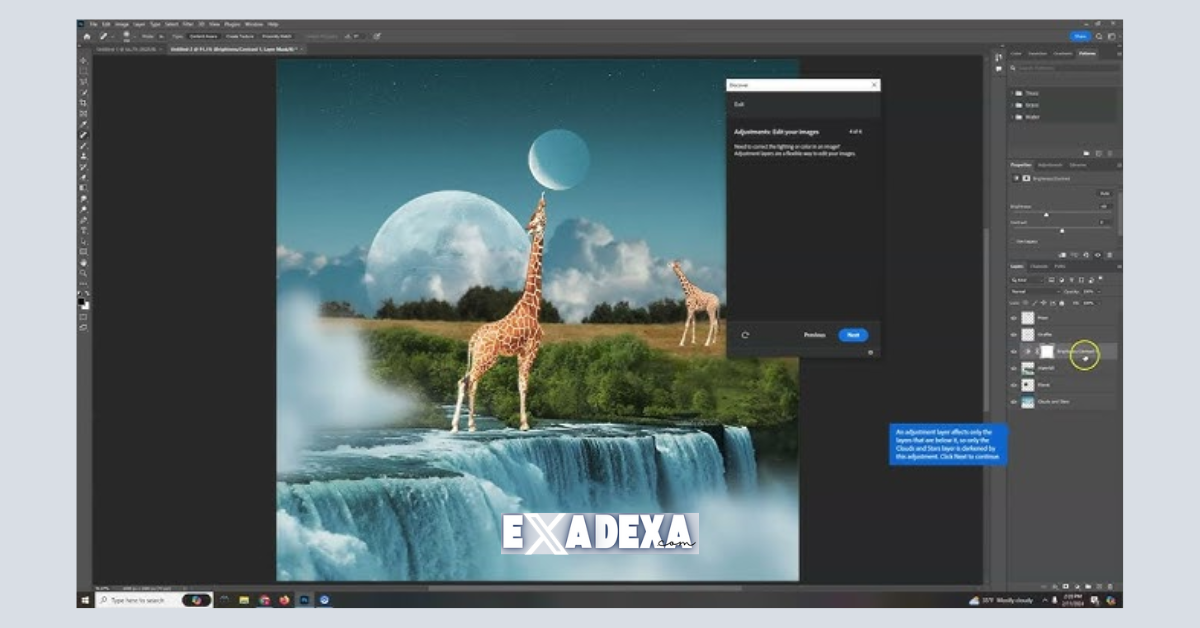Click Next in the Discover tutorial panel

point(852,335)
